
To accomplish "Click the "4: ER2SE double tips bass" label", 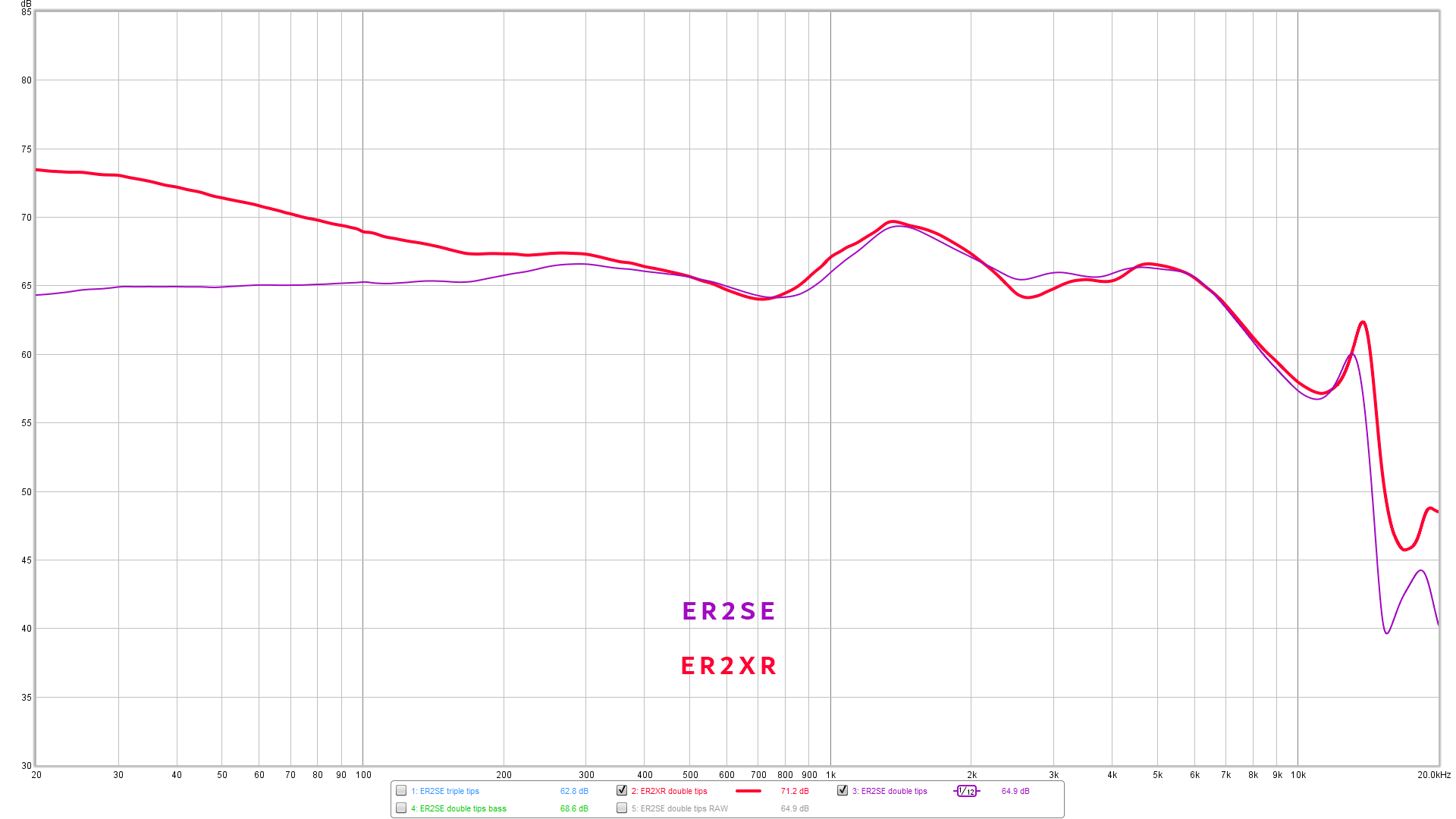I will (460, 808).
